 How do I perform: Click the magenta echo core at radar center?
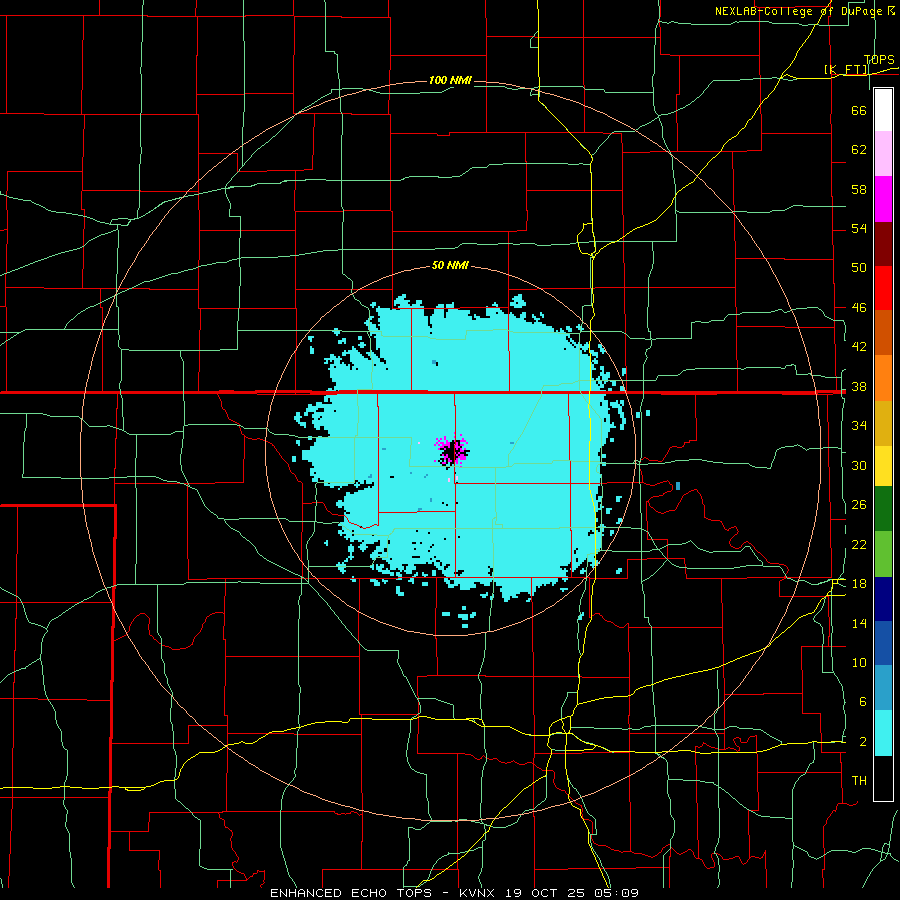[x=452, y=450]
